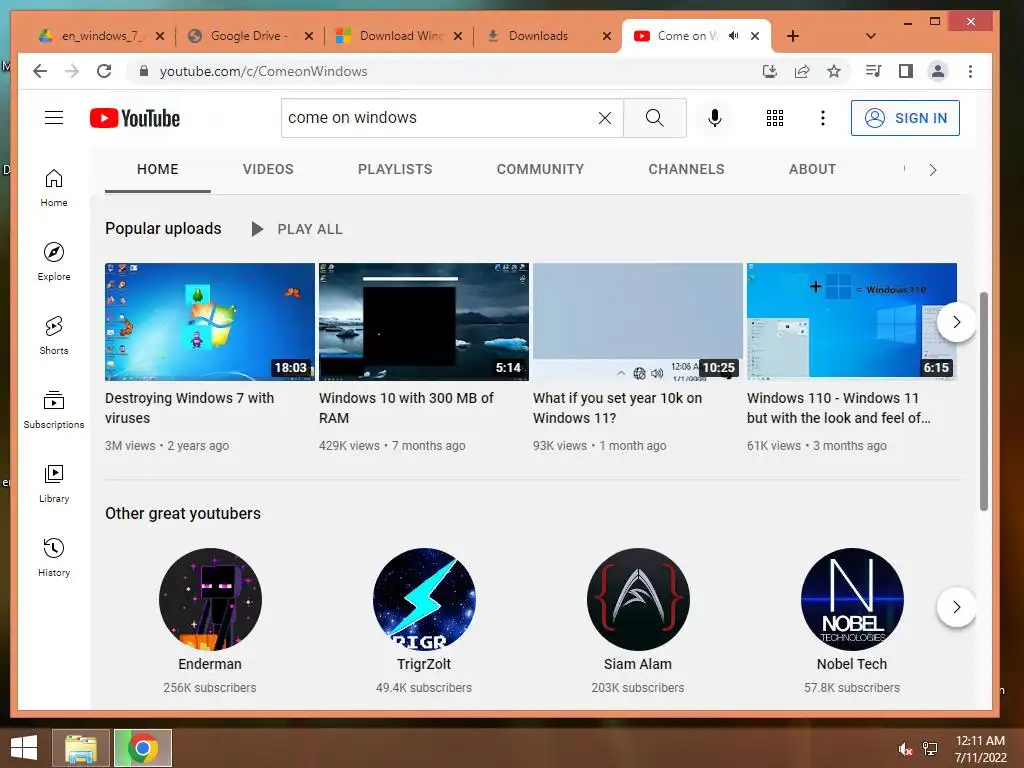Open Subscriptions in the sidebar
Viewport: 1024px width, 768px height.
(54, 409)
